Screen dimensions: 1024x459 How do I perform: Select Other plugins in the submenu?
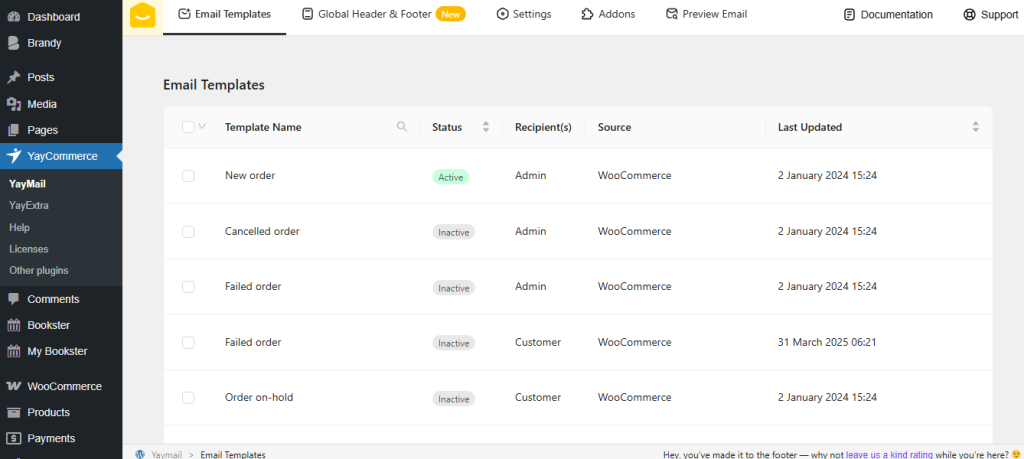click(x=39, y=270)
